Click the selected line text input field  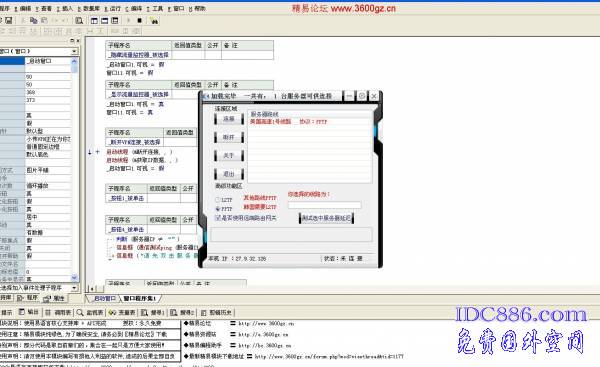click(324, 205)
